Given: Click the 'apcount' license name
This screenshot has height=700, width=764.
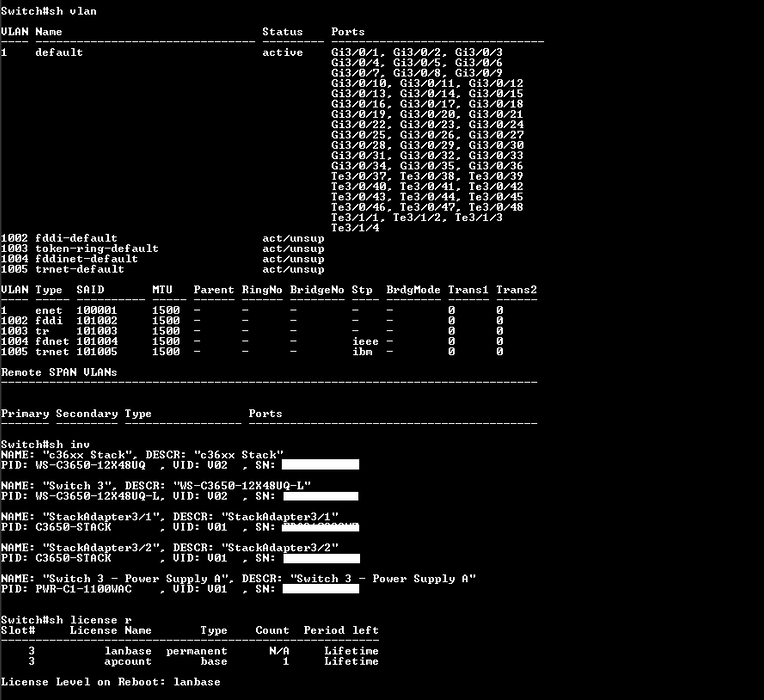Looking at the screenshot, I should pyautogui.click(x=128, y=662).
